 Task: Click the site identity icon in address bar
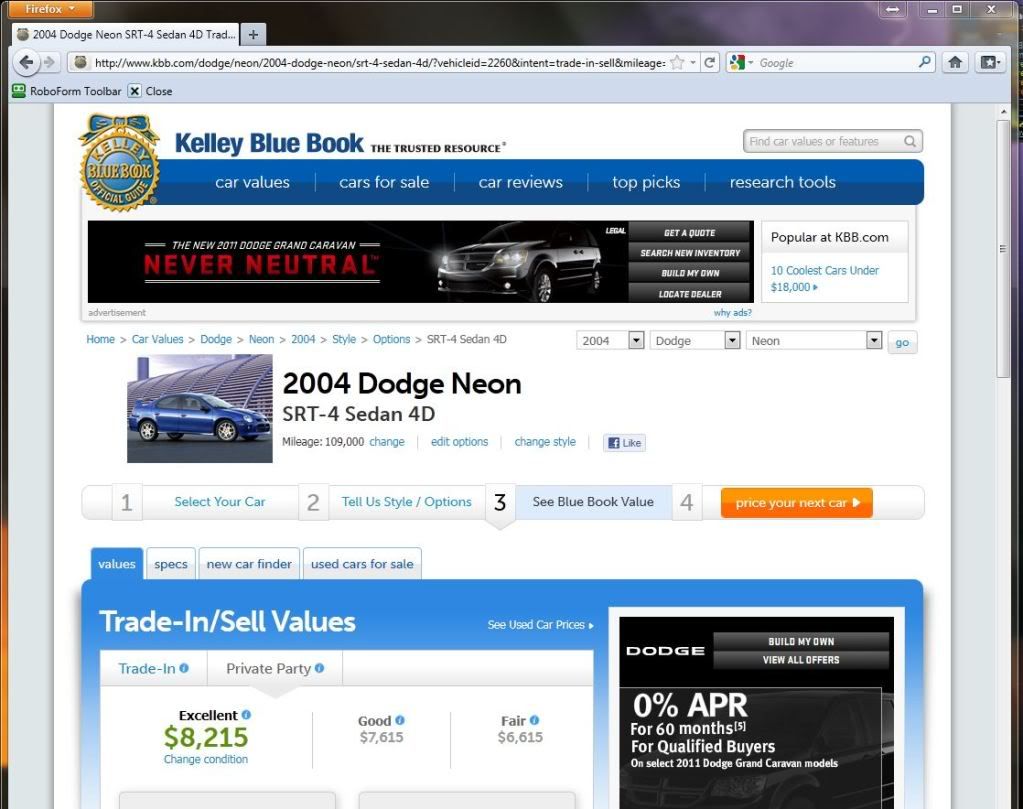80,63
